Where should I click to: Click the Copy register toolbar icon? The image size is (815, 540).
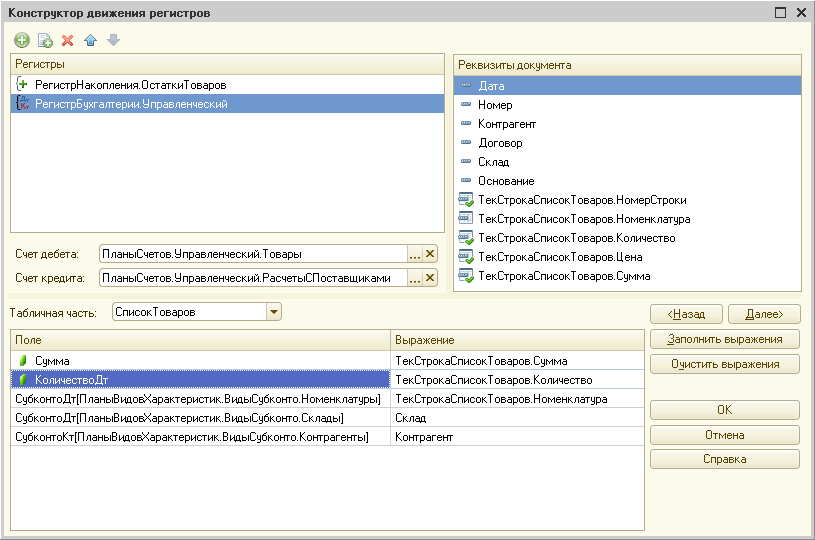click(45, 40)
